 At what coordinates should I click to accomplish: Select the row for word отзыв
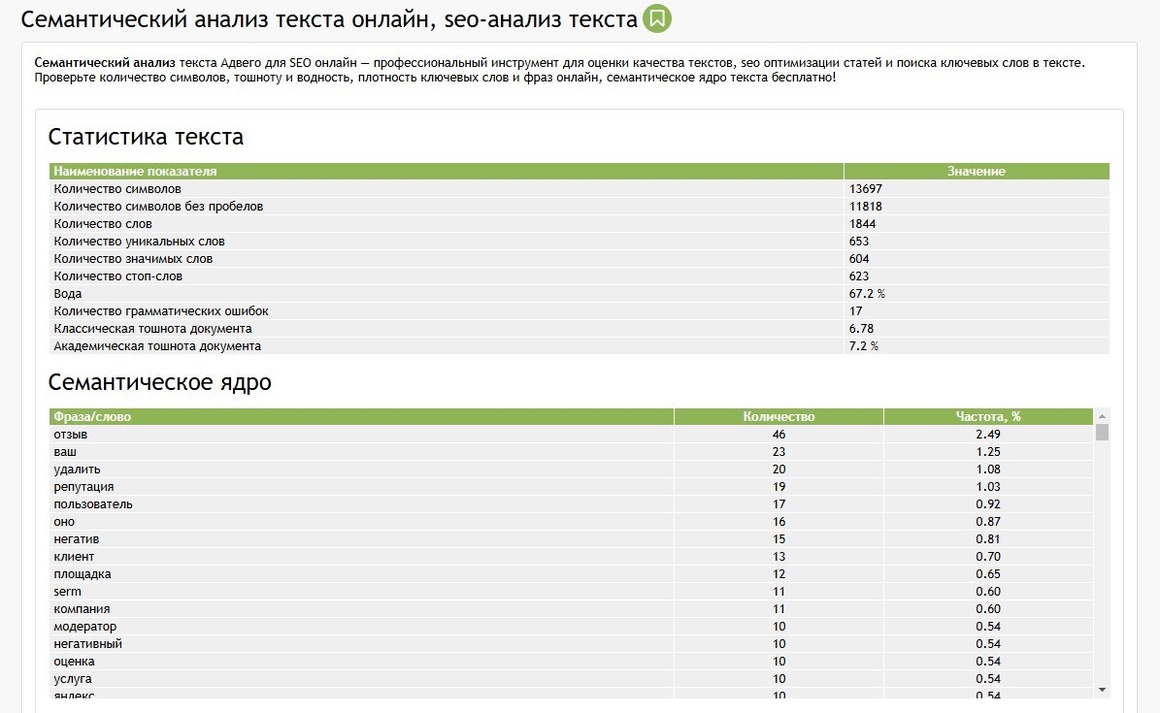(571, 434)
